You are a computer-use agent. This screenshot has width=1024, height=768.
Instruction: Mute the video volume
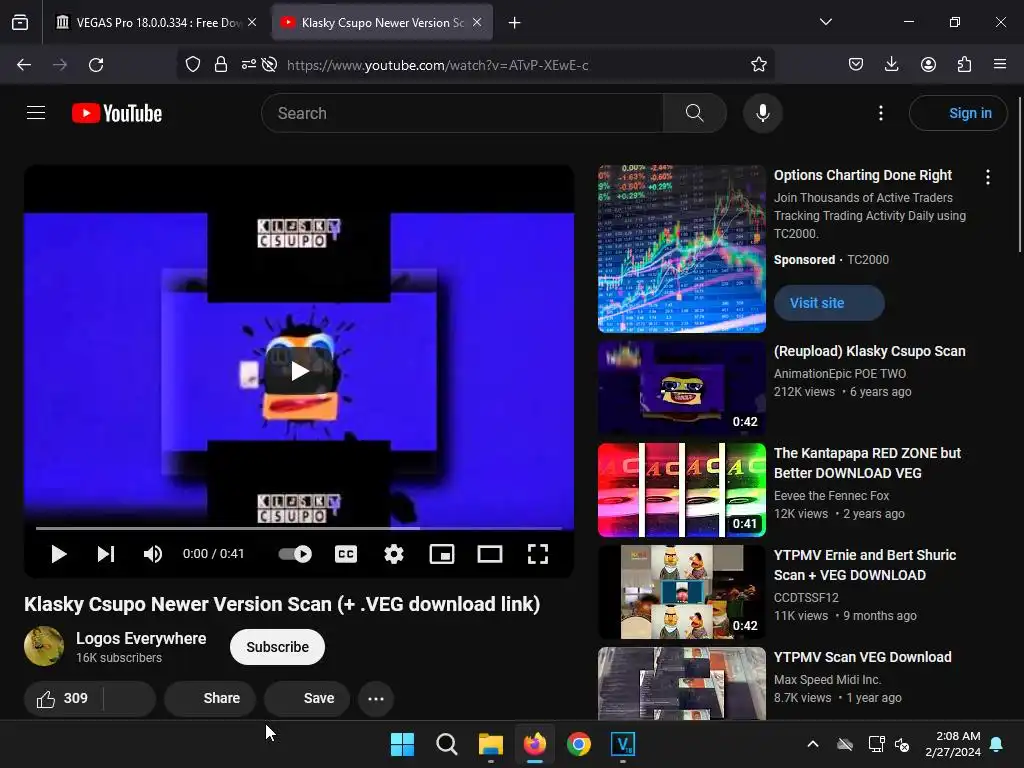point(153,554)
